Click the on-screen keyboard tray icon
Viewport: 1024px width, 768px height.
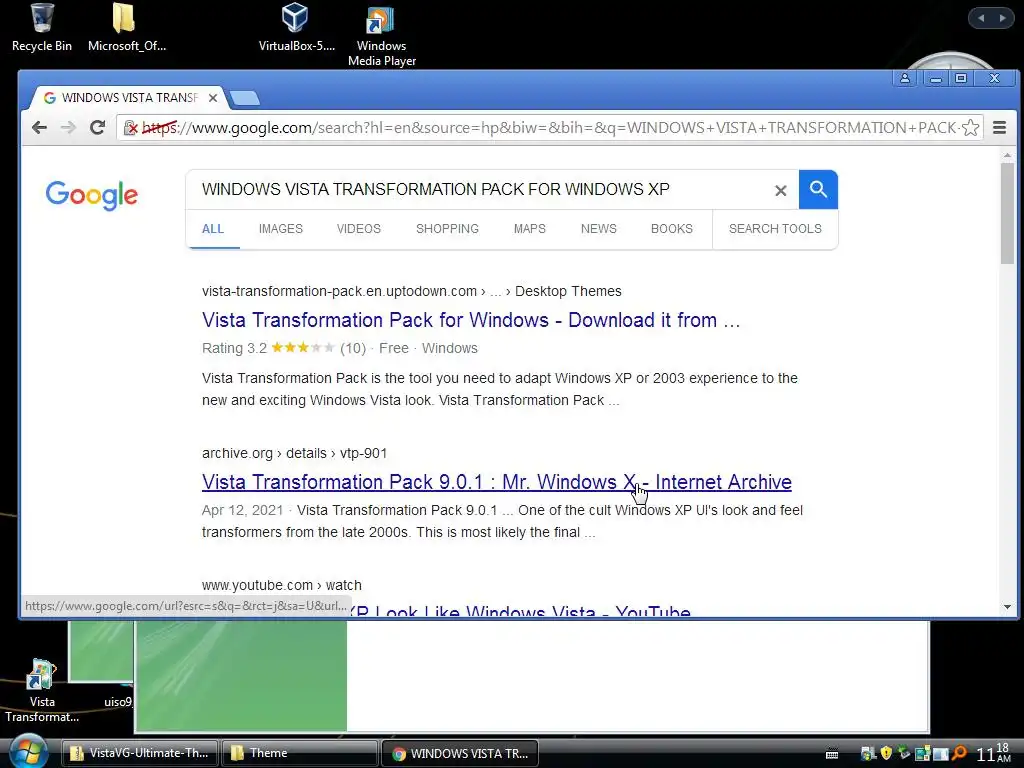coord(832,754)
